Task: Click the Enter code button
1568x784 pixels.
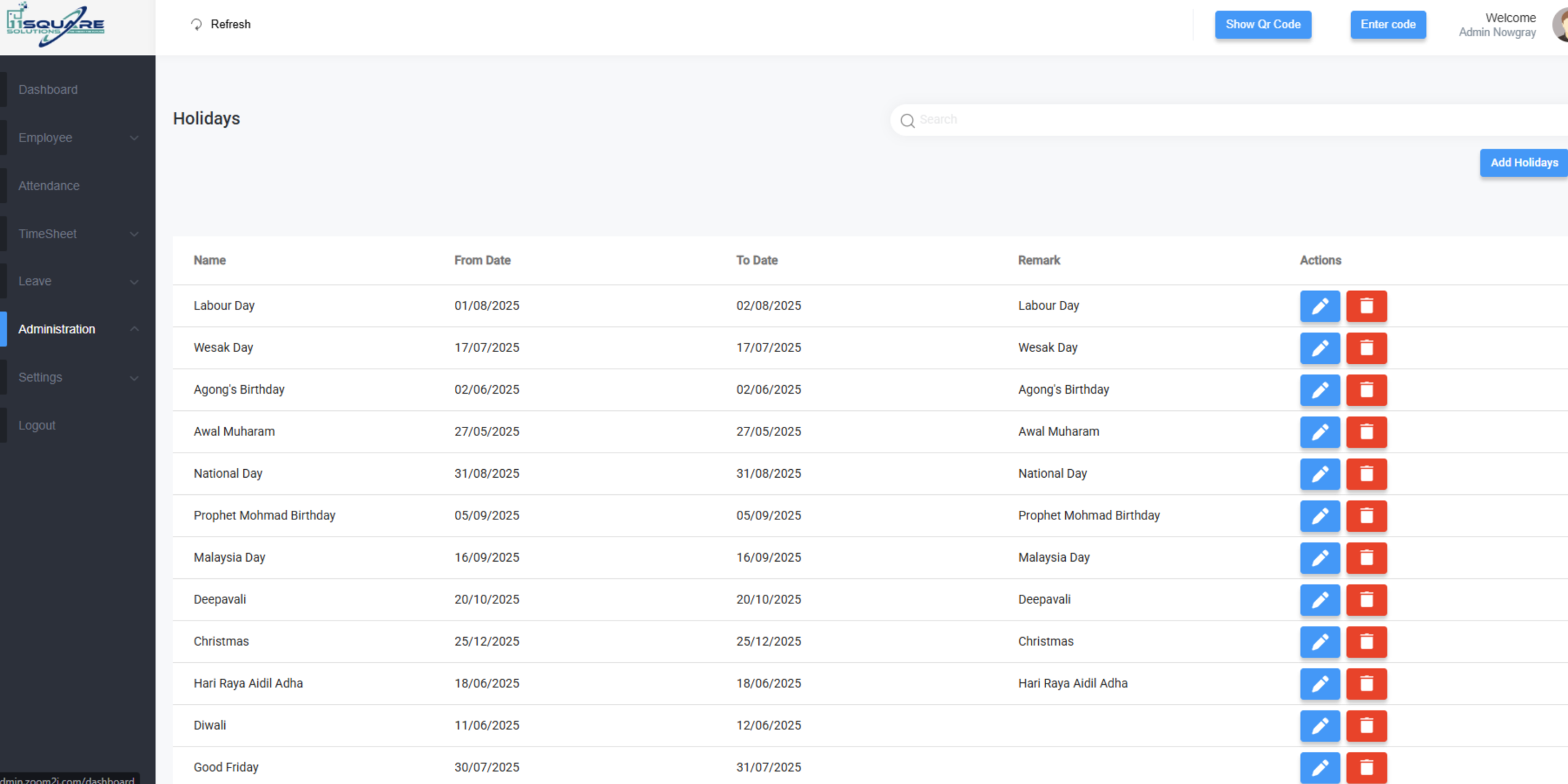Action: pyautogui.click(x=1387, y=24)
